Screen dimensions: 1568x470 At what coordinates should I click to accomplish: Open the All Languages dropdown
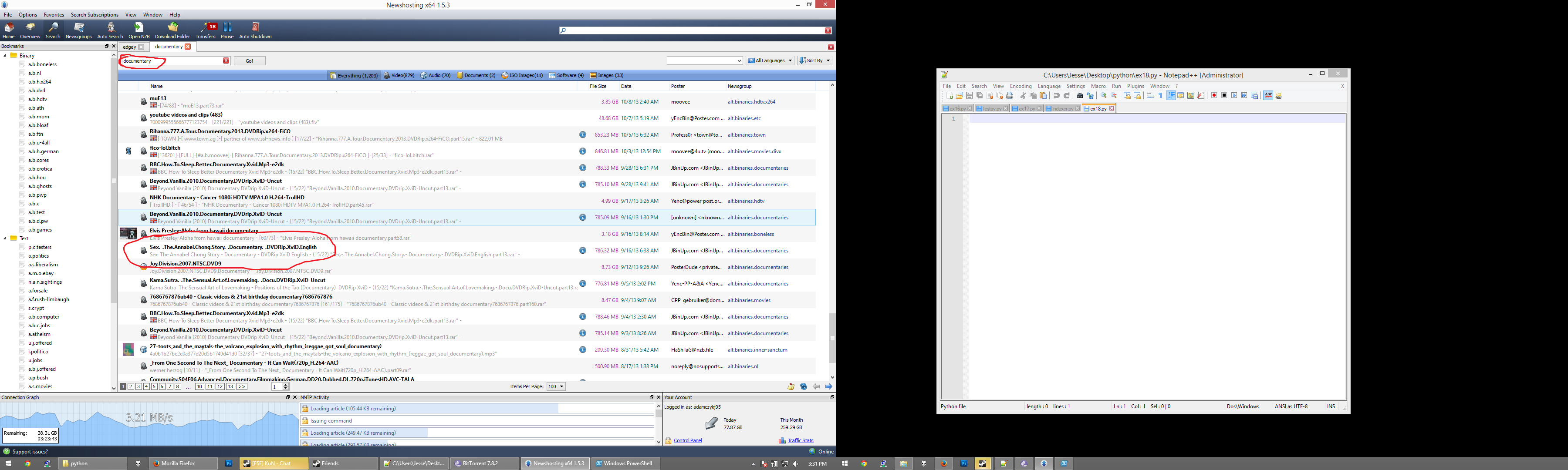(770, 61)
